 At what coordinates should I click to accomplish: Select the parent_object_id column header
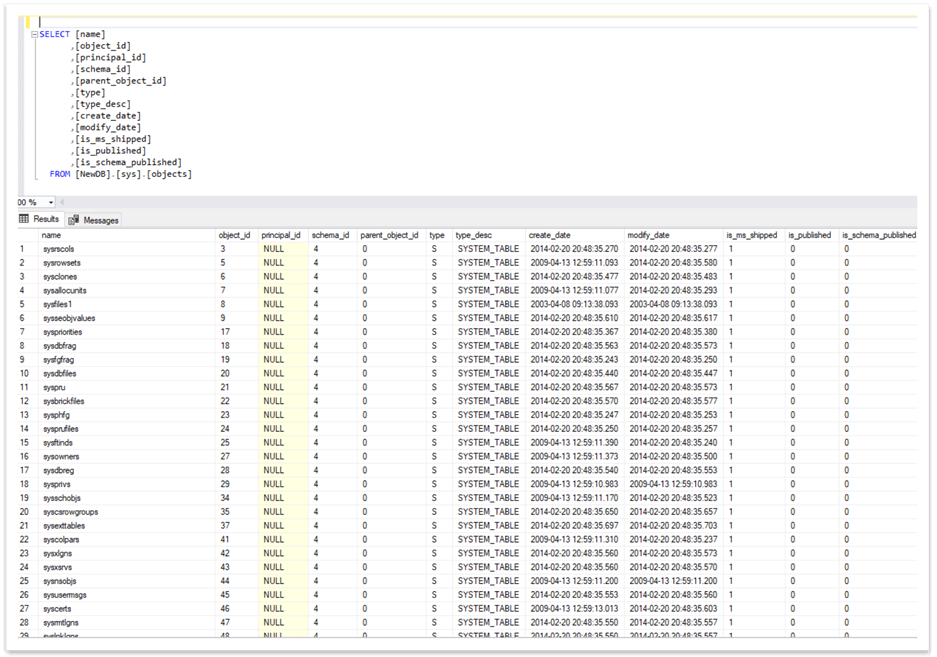[x=391, y=236]
